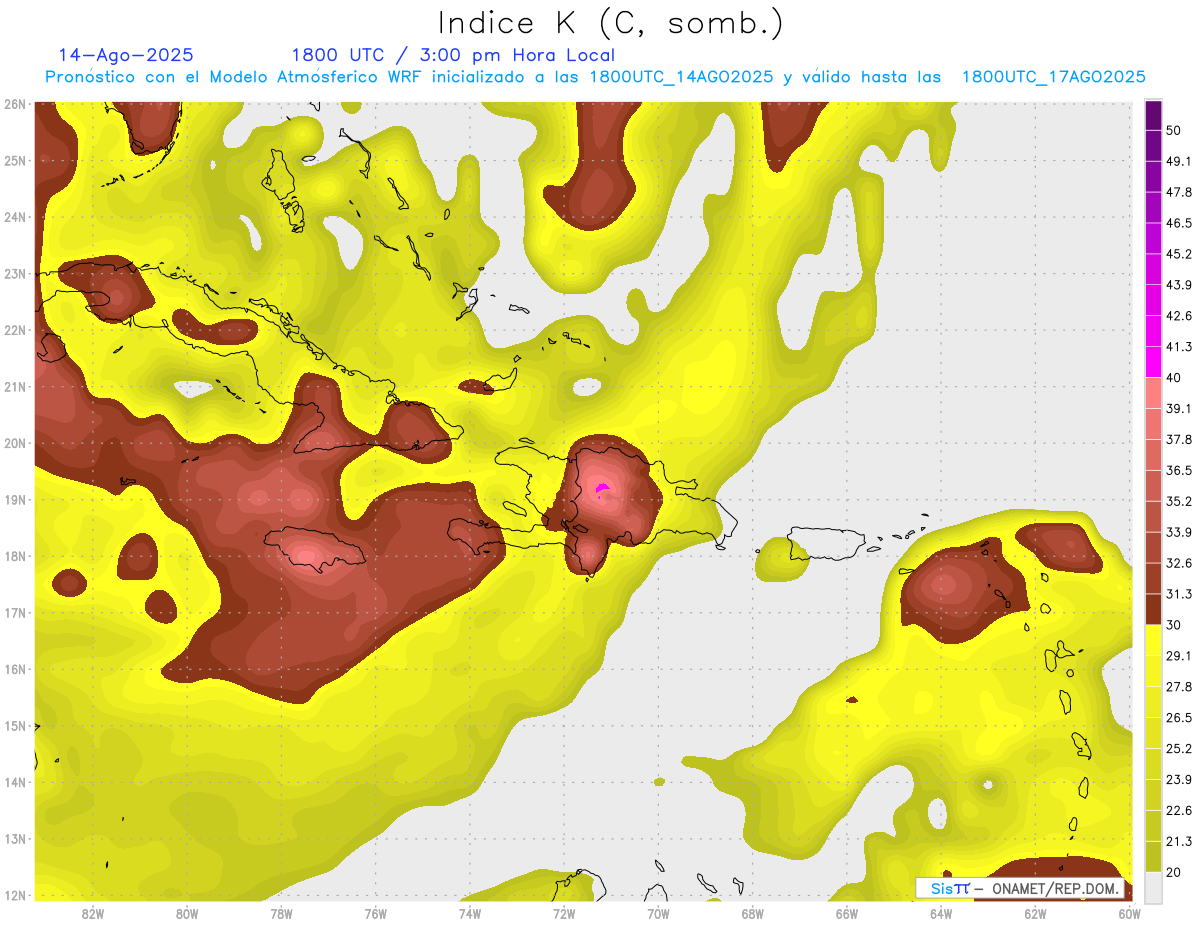This screenshot has height=927, width=1200.
Task: Click the latitude label '16N'
Action: pos(15,669)
